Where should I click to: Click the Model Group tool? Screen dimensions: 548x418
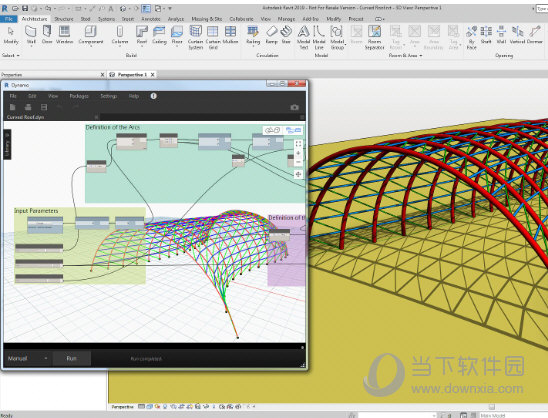click(337, 37)
